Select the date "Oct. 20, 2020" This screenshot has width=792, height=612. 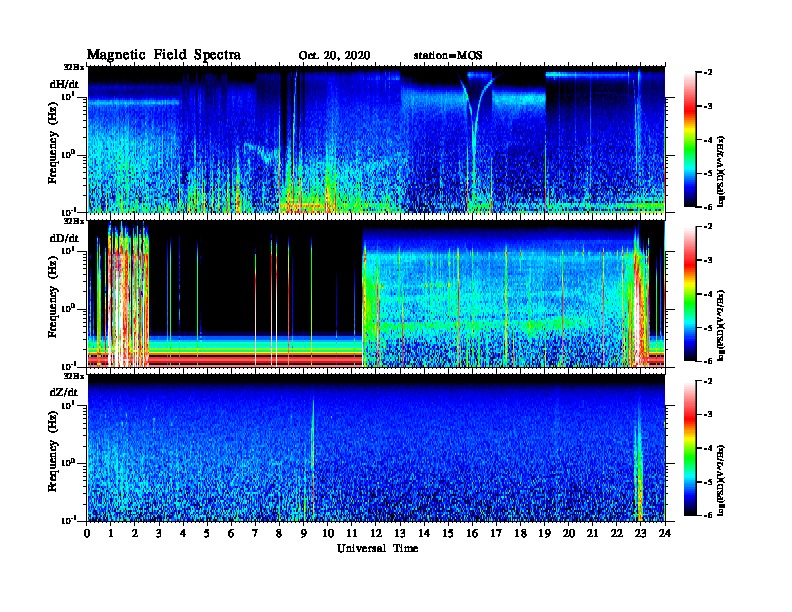[x=334, y=56]
